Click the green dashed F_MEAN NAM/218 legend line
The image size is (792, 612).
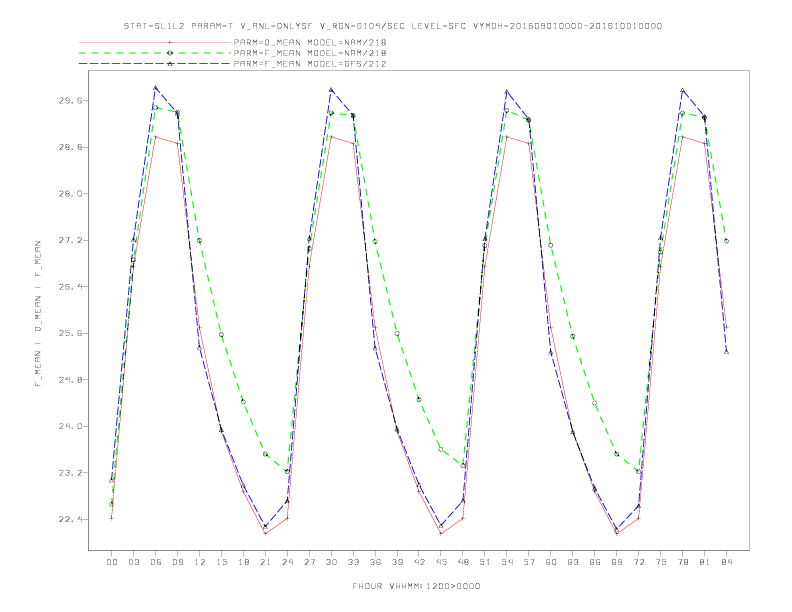(x=155, y=53)
